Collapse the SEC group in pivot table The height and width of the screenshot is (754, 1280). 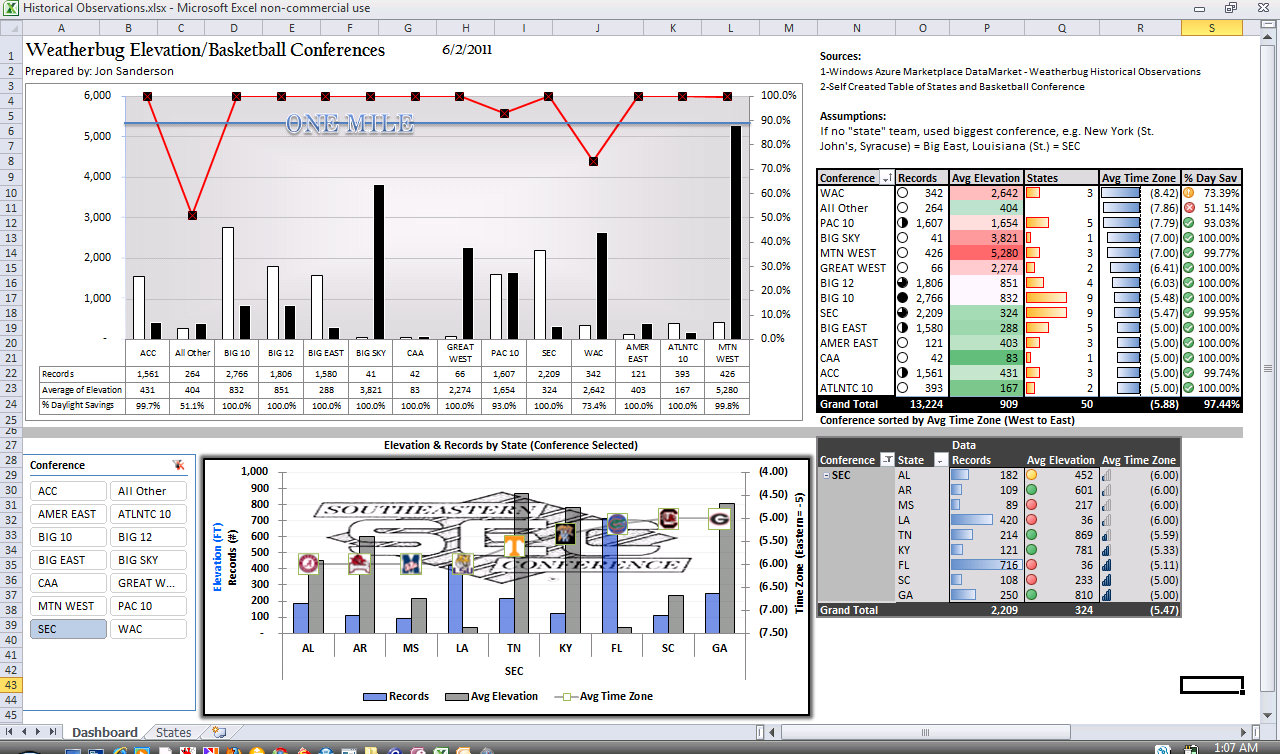coord(825,475)
